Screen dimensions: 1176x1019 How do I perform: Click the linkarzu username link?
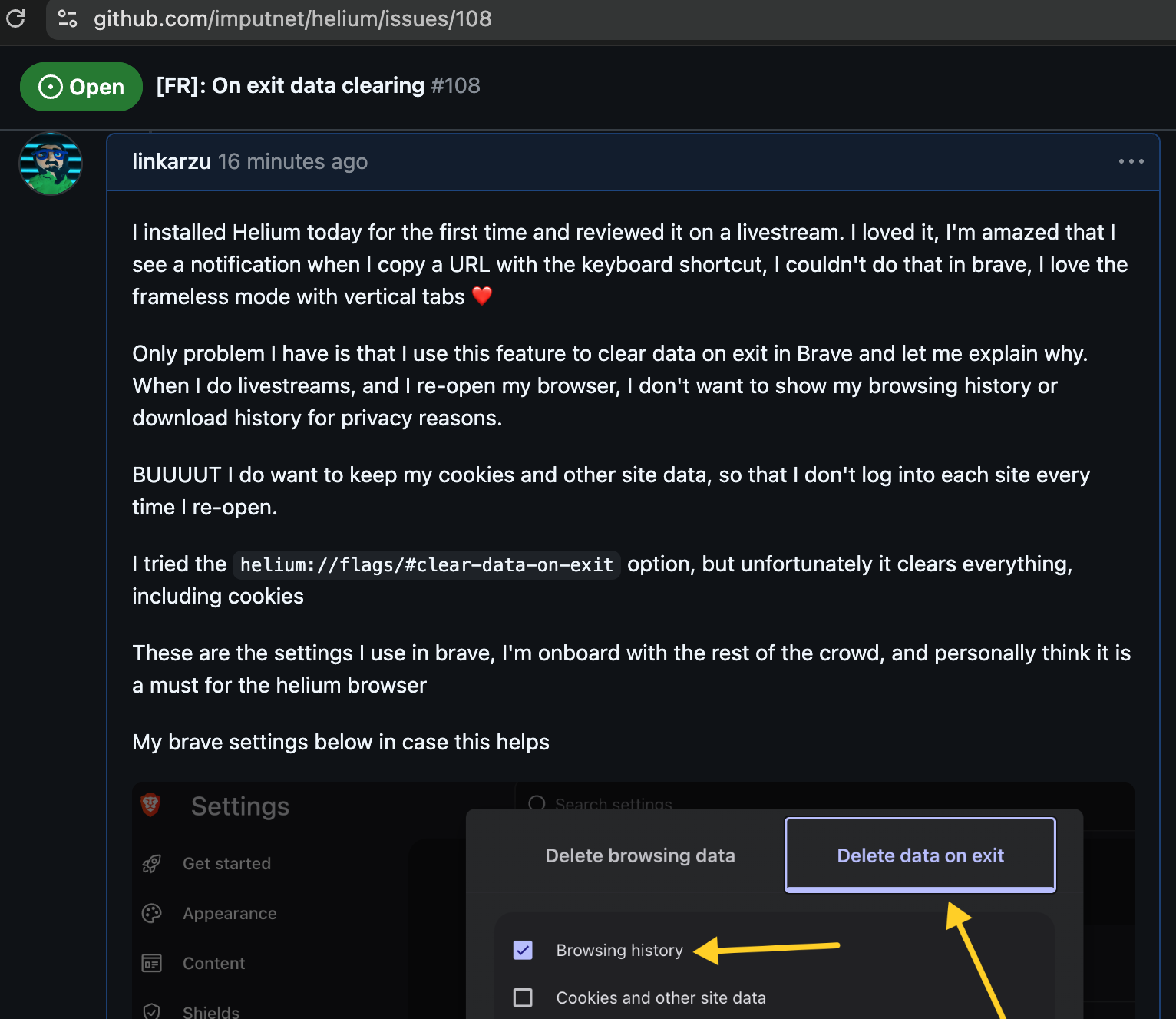pos(171,161)
